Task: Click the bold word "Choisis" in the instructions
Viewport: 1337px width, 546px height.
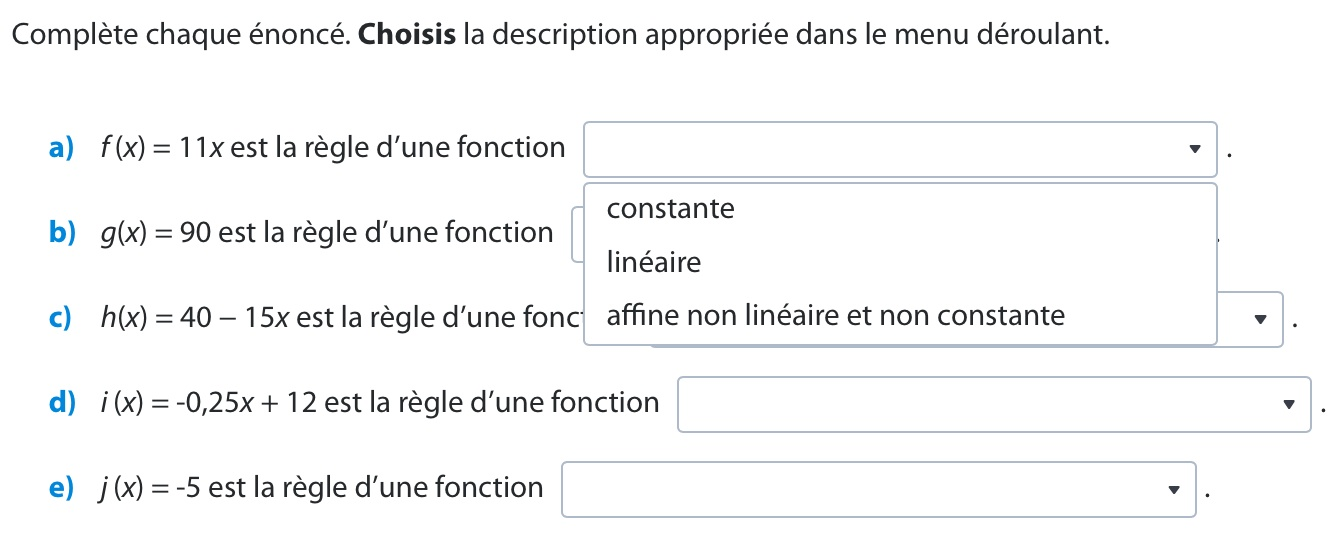Action: click(407, 36)
